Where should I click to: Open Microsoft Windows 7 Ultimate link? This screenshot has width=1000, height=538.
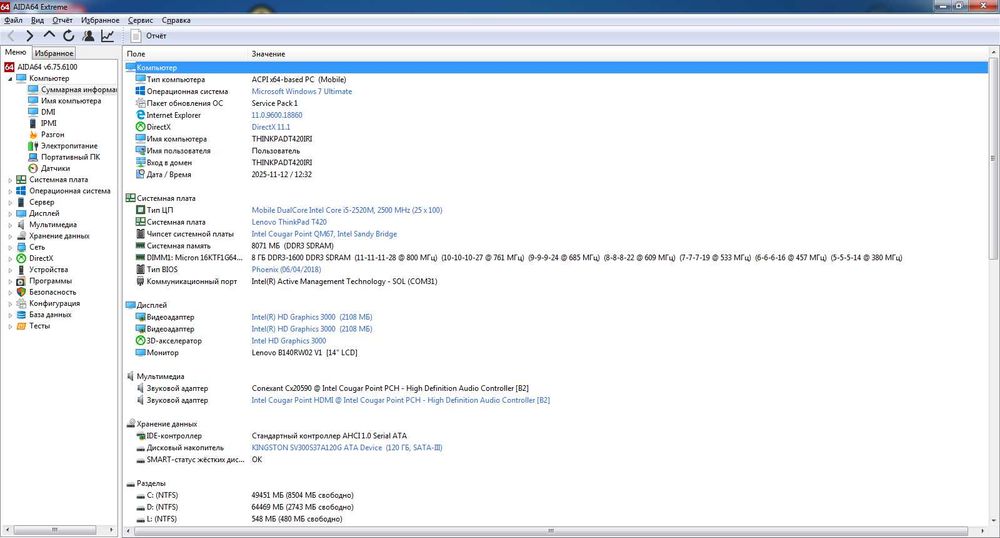302,91
